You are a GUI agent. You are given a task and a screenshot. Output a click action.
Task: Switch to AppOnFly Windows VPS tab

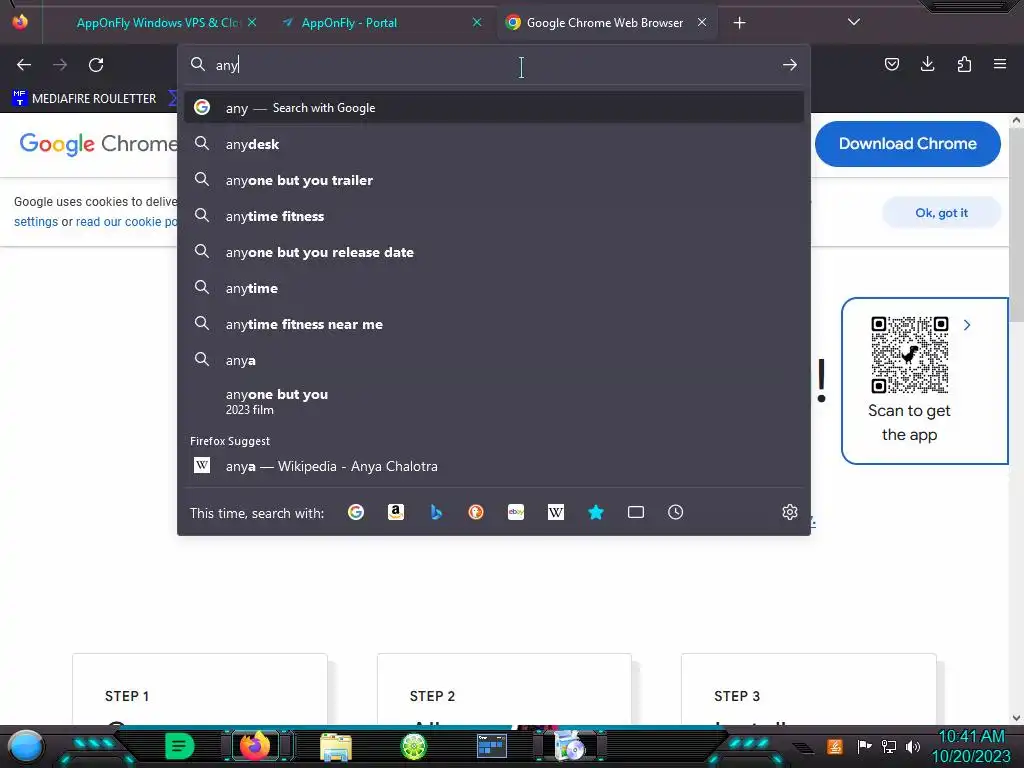pos(158,23)
